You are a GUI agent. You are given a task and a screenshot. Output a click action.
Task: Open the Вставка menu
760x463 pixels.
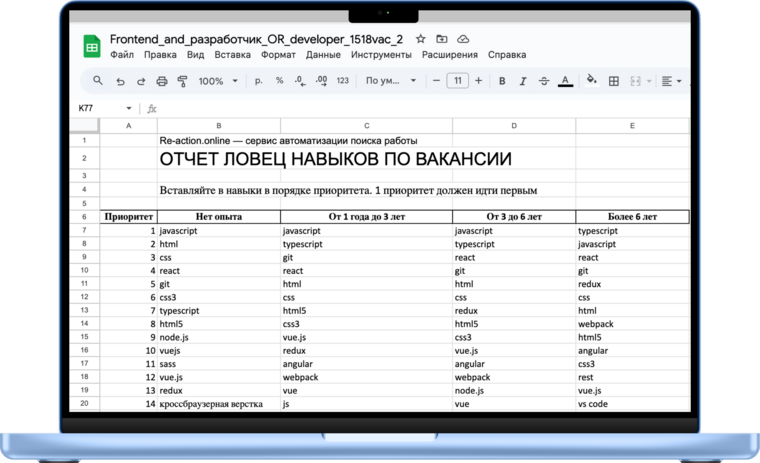pyautogui.click(x=233, y=54)
